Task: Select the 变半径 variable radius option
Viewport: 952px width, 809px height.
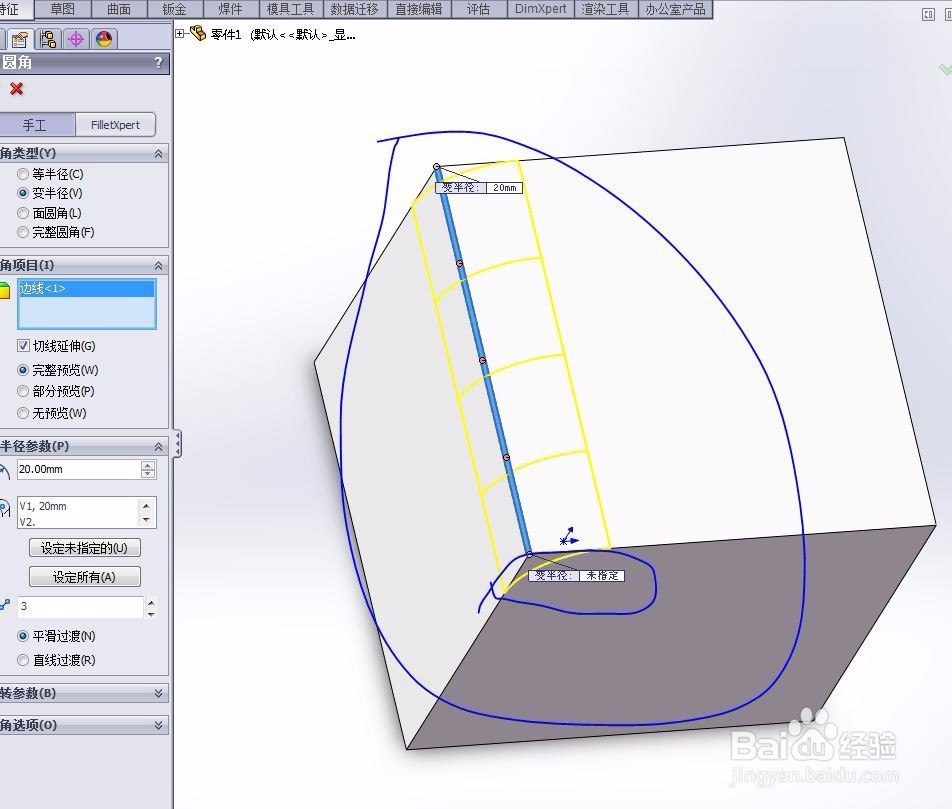Action: pyautogui.click(x=23, y=193)
